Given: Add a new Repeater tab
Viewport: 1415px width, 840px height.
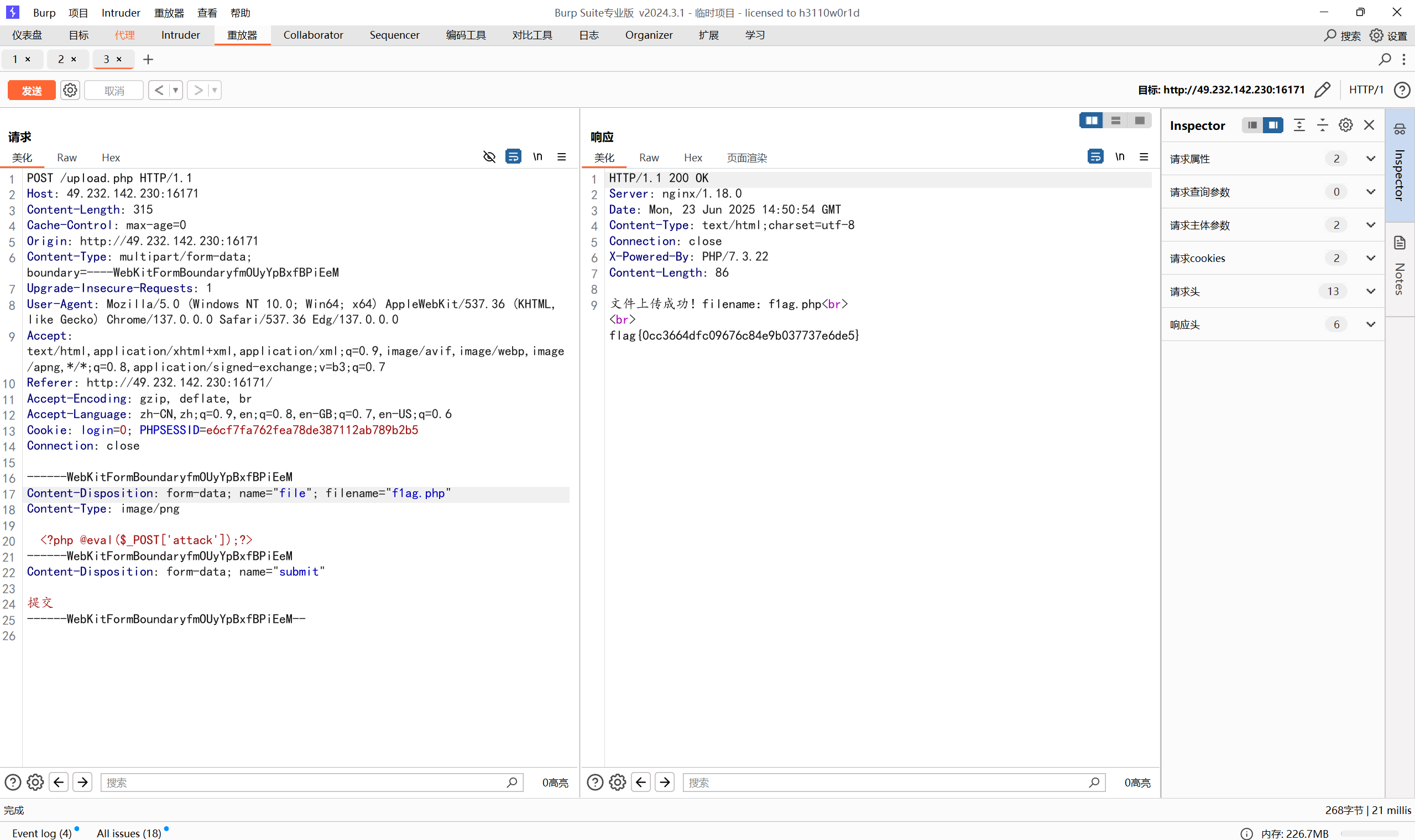Looking at the screenshot, I should point(148,59).
